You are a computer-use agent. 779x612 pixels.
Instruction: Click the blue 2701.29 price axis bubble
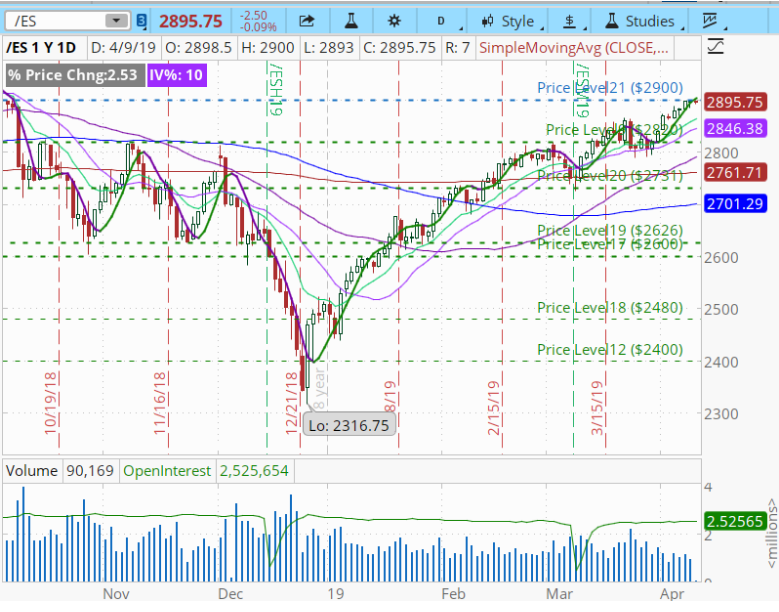pyautogui.click(x=734, y=204)
